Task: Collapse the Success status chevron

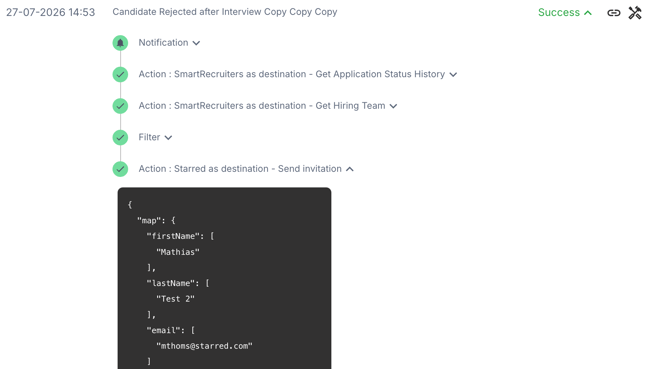Action: (588, 13)
